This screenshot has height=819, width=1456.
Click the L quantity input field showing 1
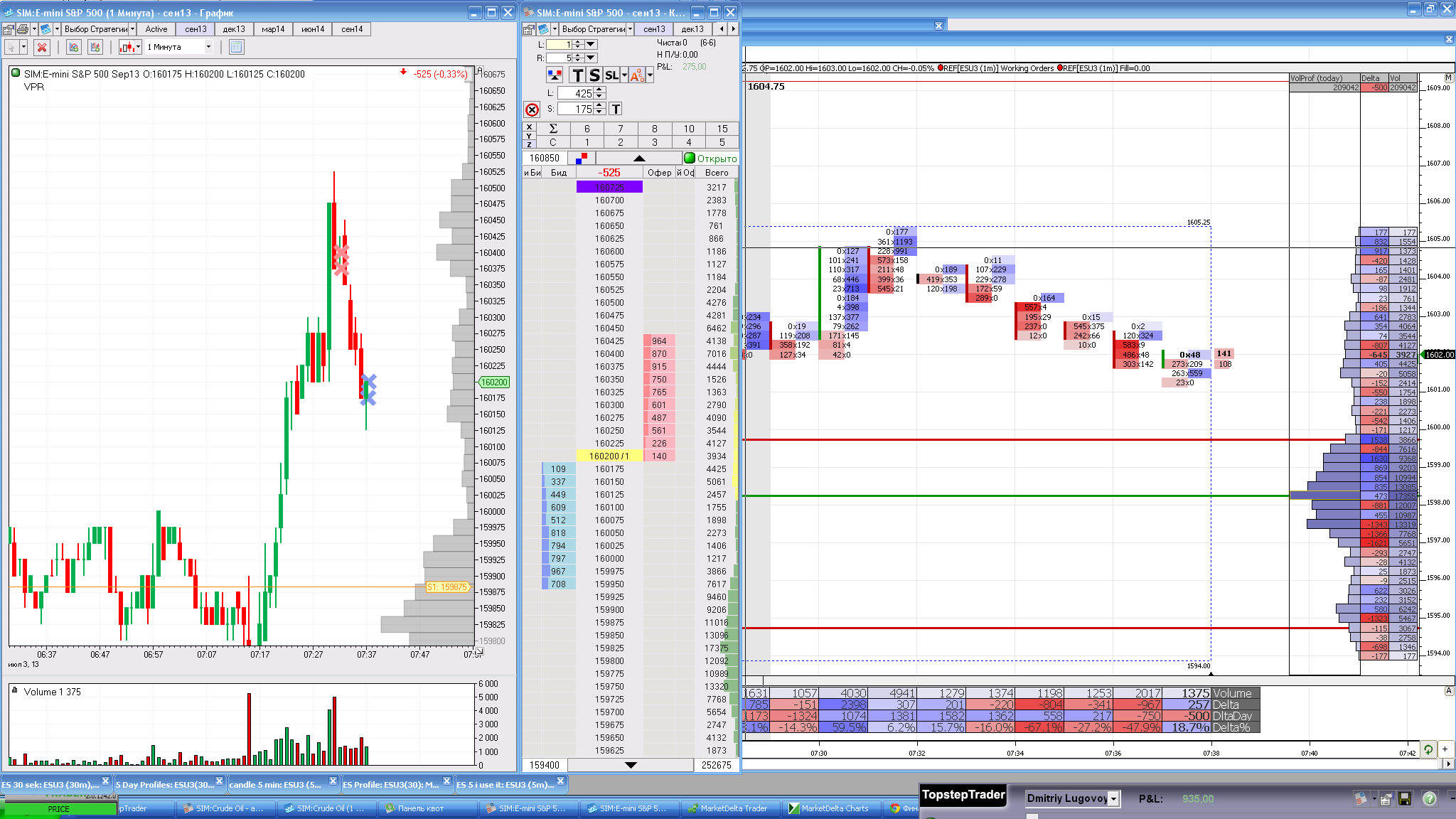(558, 44)
